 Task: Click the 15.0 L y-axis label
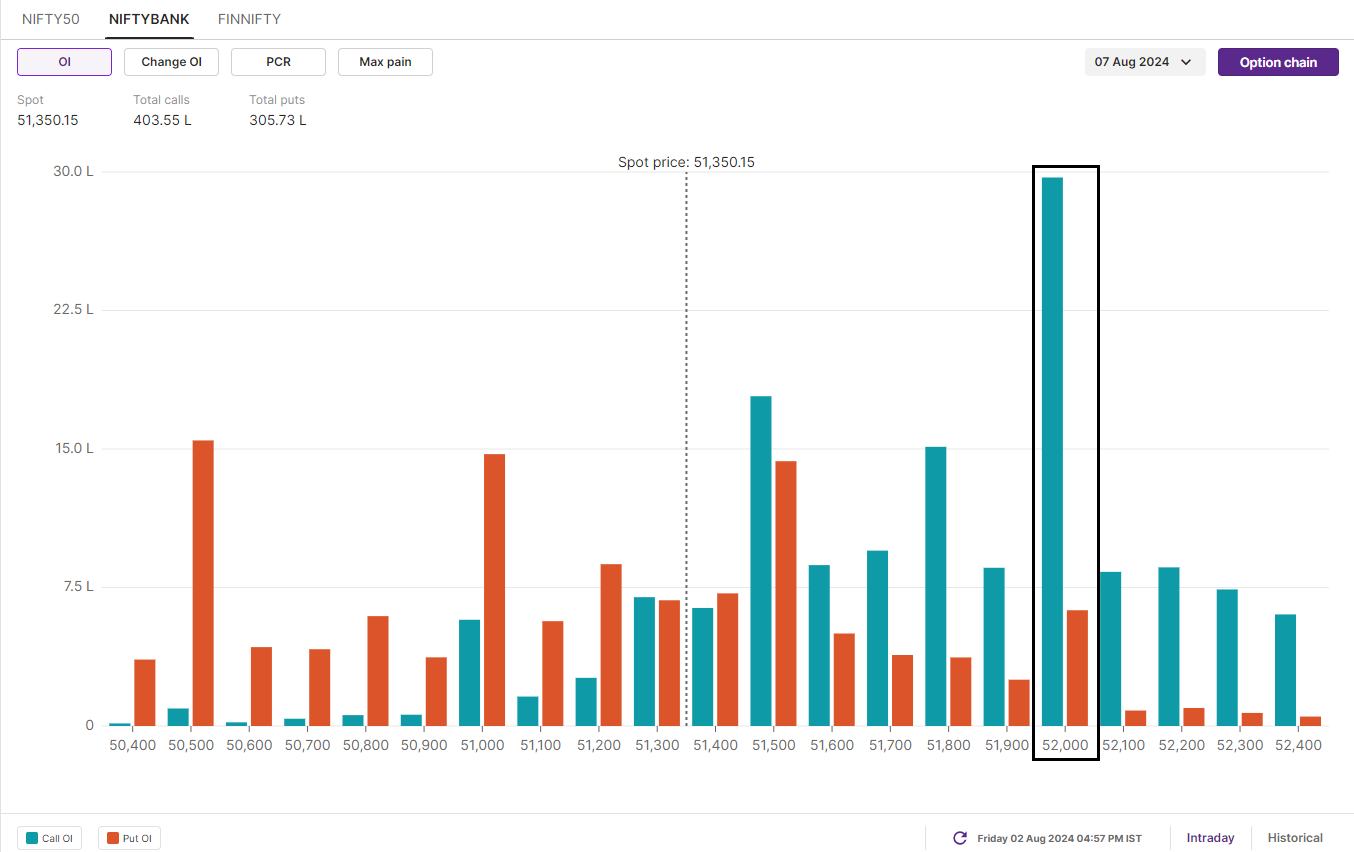click(73, 448)
